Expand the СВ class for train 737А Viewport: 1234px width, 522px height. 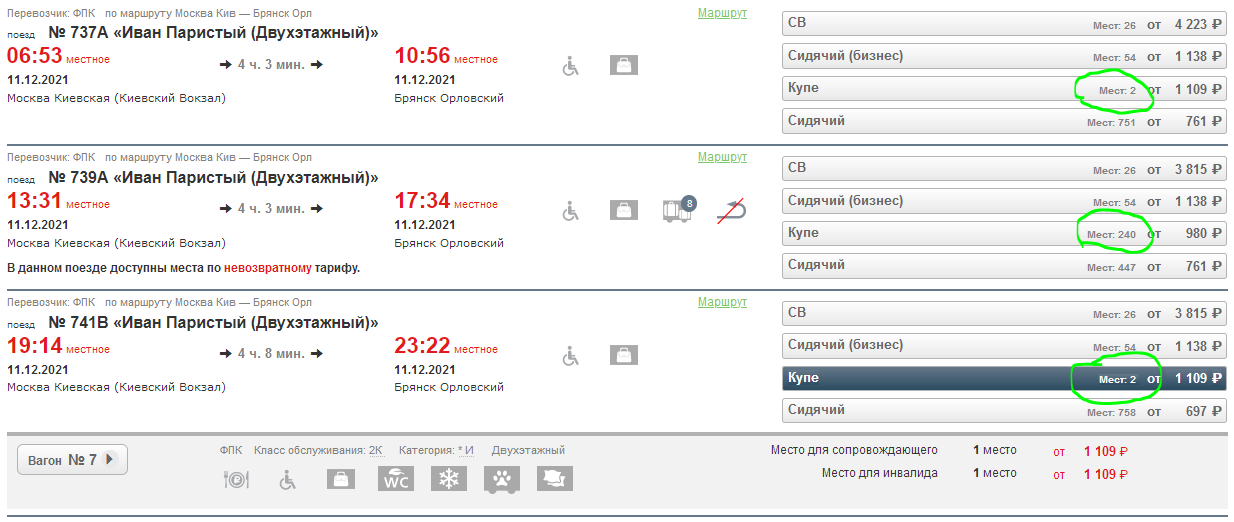pyautogui.click(x=1003, y=24)
